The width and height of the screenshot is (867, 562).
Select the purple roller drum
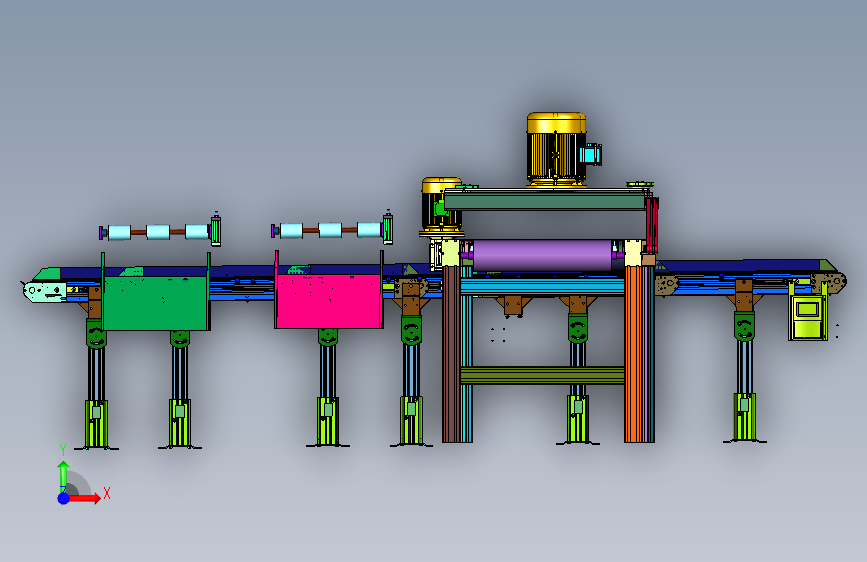click(542, 255)
